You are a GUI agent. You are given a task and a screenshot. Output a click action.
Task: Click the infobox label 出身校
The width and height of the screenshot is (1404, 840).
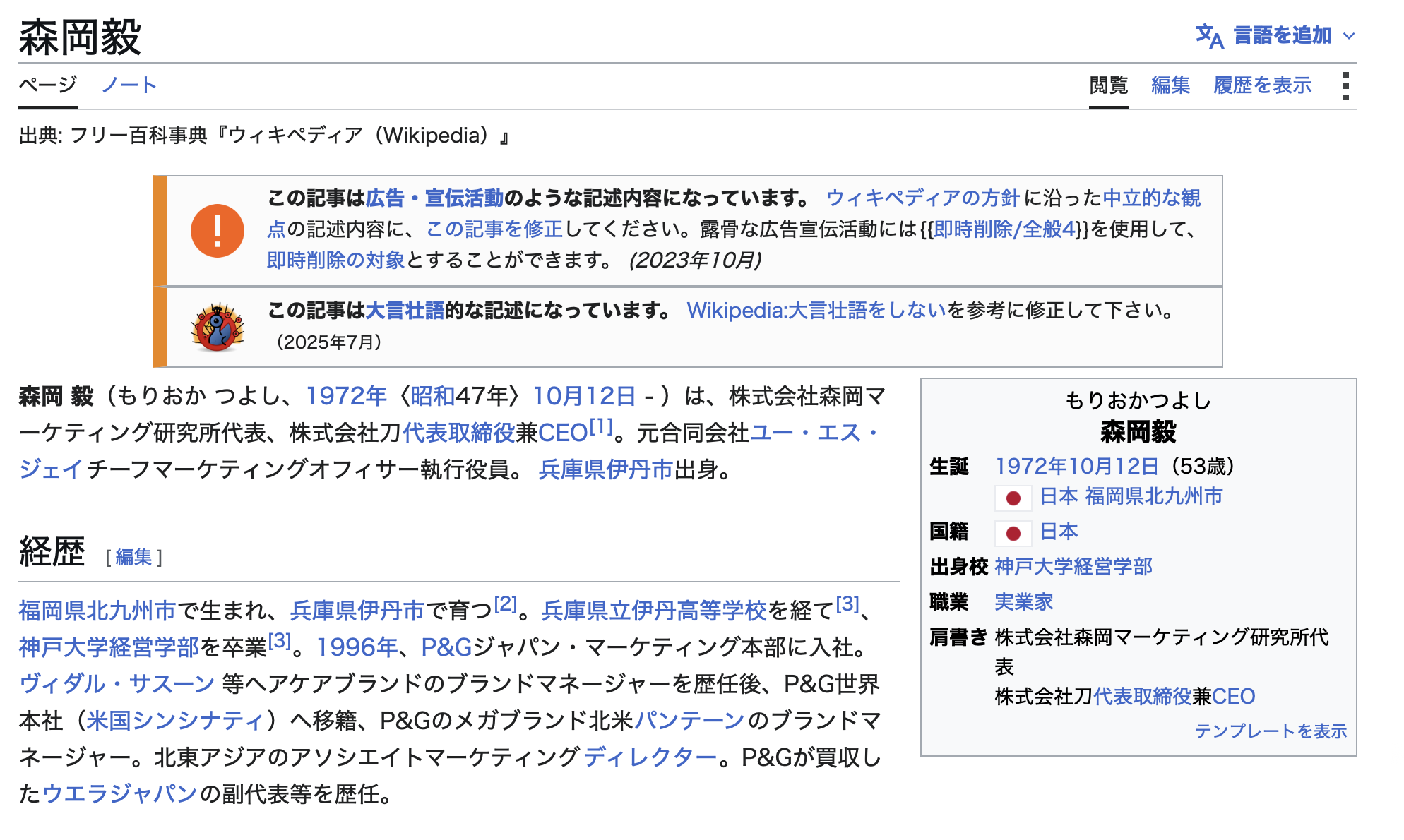[958, 567]
